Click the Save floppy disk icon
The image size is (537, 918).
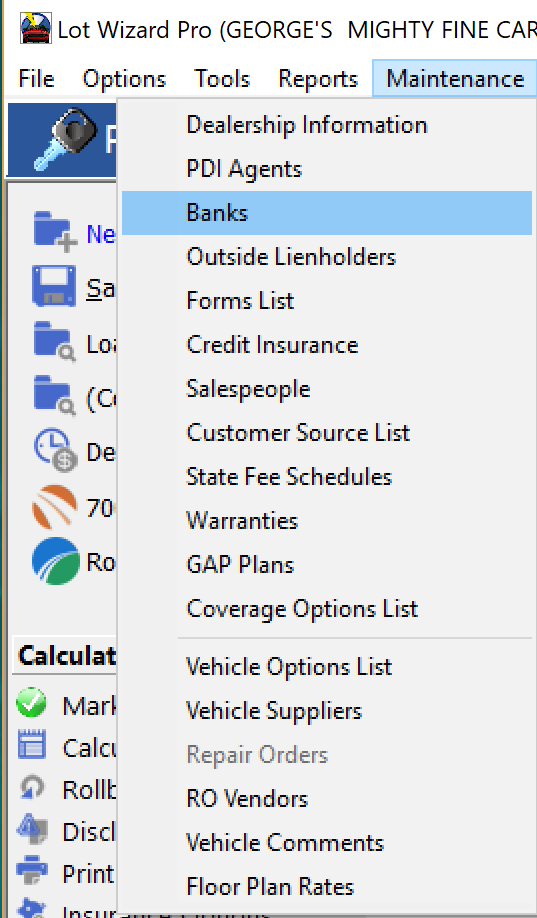click(54, 286)
